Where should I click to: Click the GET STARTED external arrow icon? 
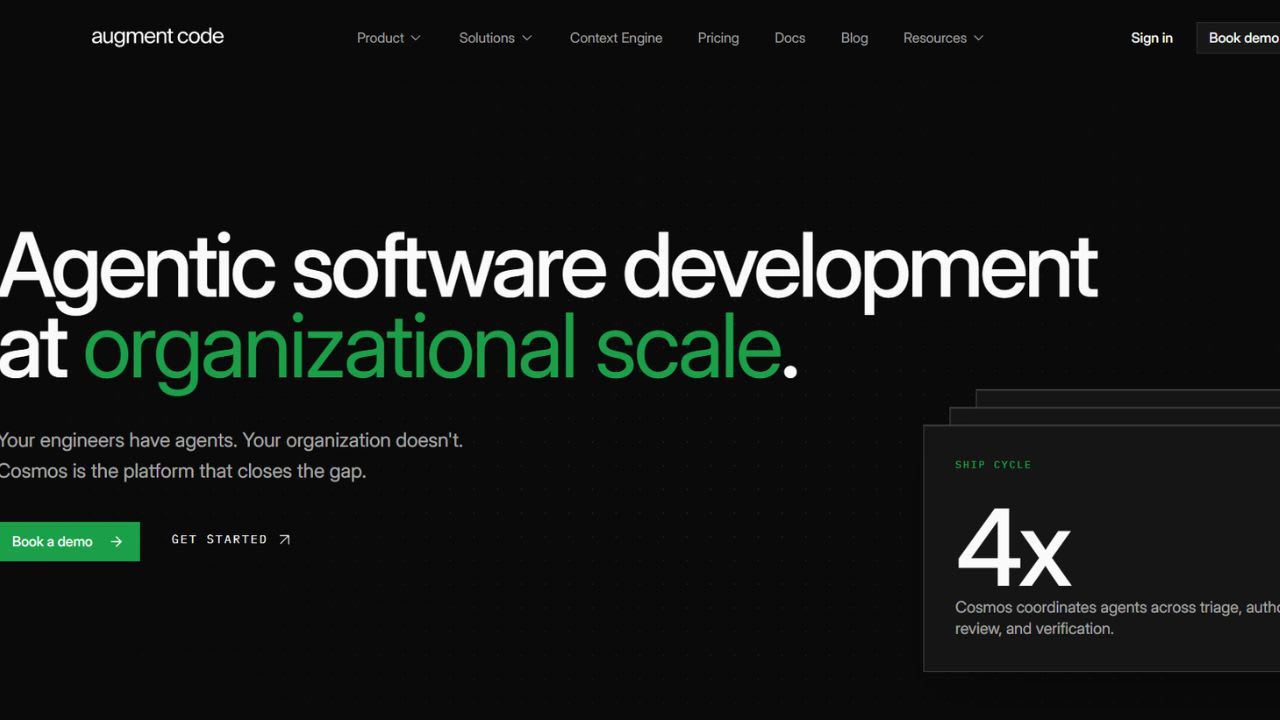click(284, 540)
